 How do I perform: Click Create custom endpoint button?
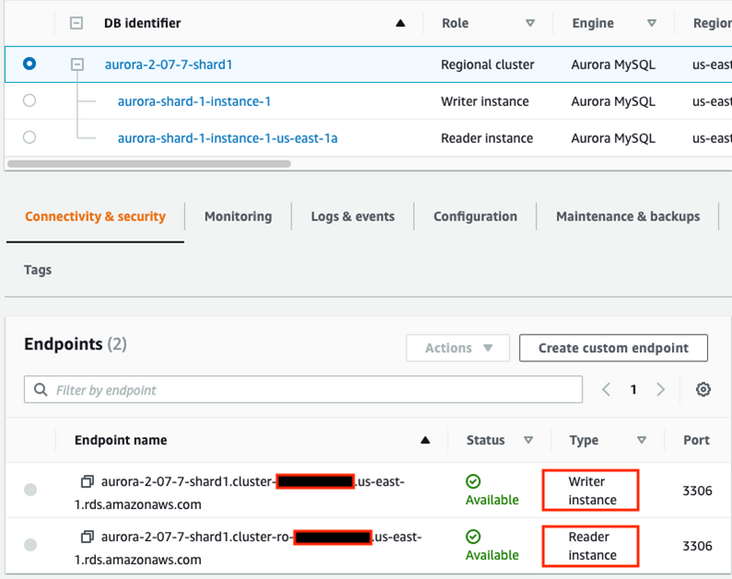tap(613, 348)
